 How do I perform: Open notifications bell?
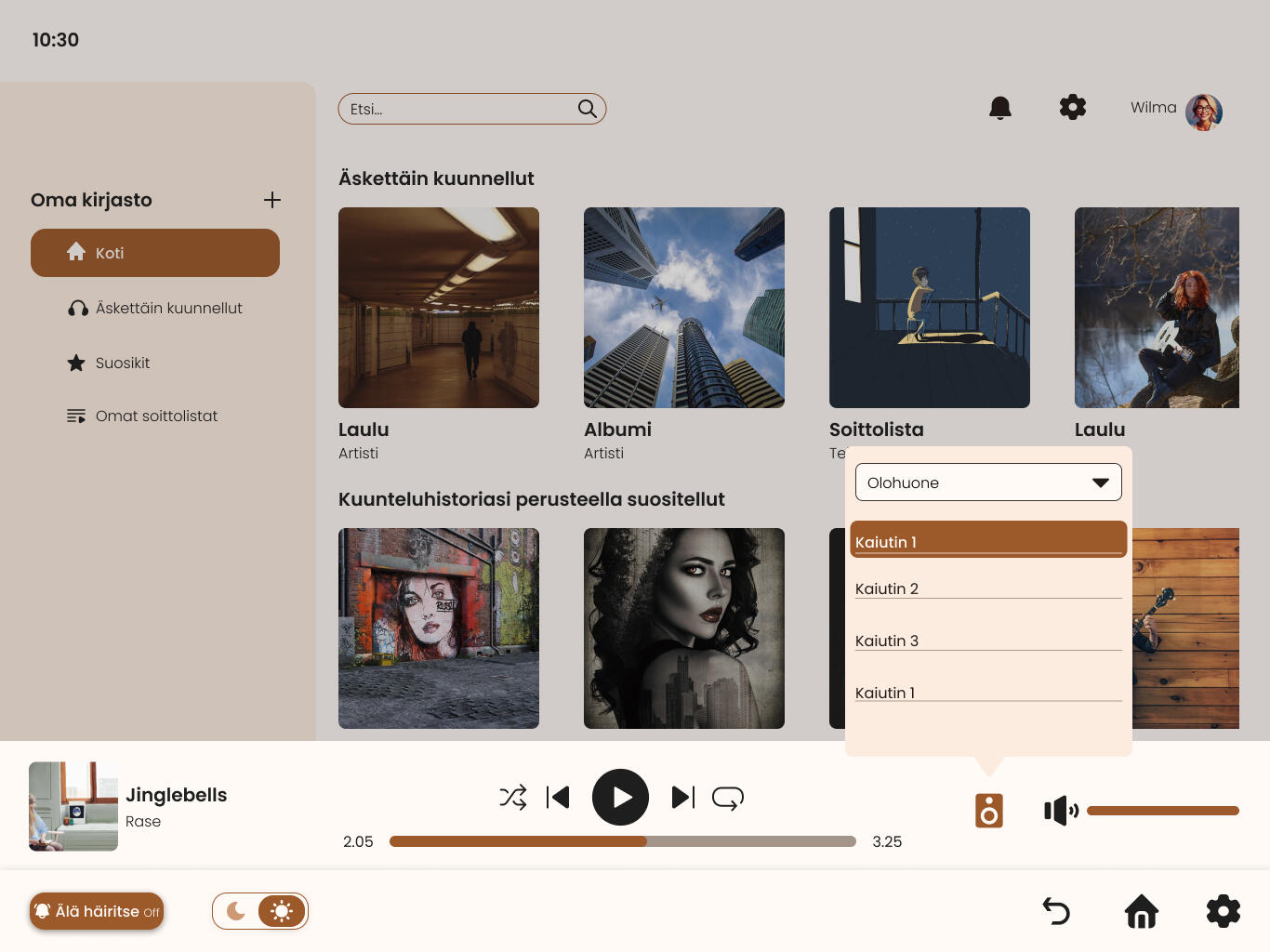(x=1000, y=108)
